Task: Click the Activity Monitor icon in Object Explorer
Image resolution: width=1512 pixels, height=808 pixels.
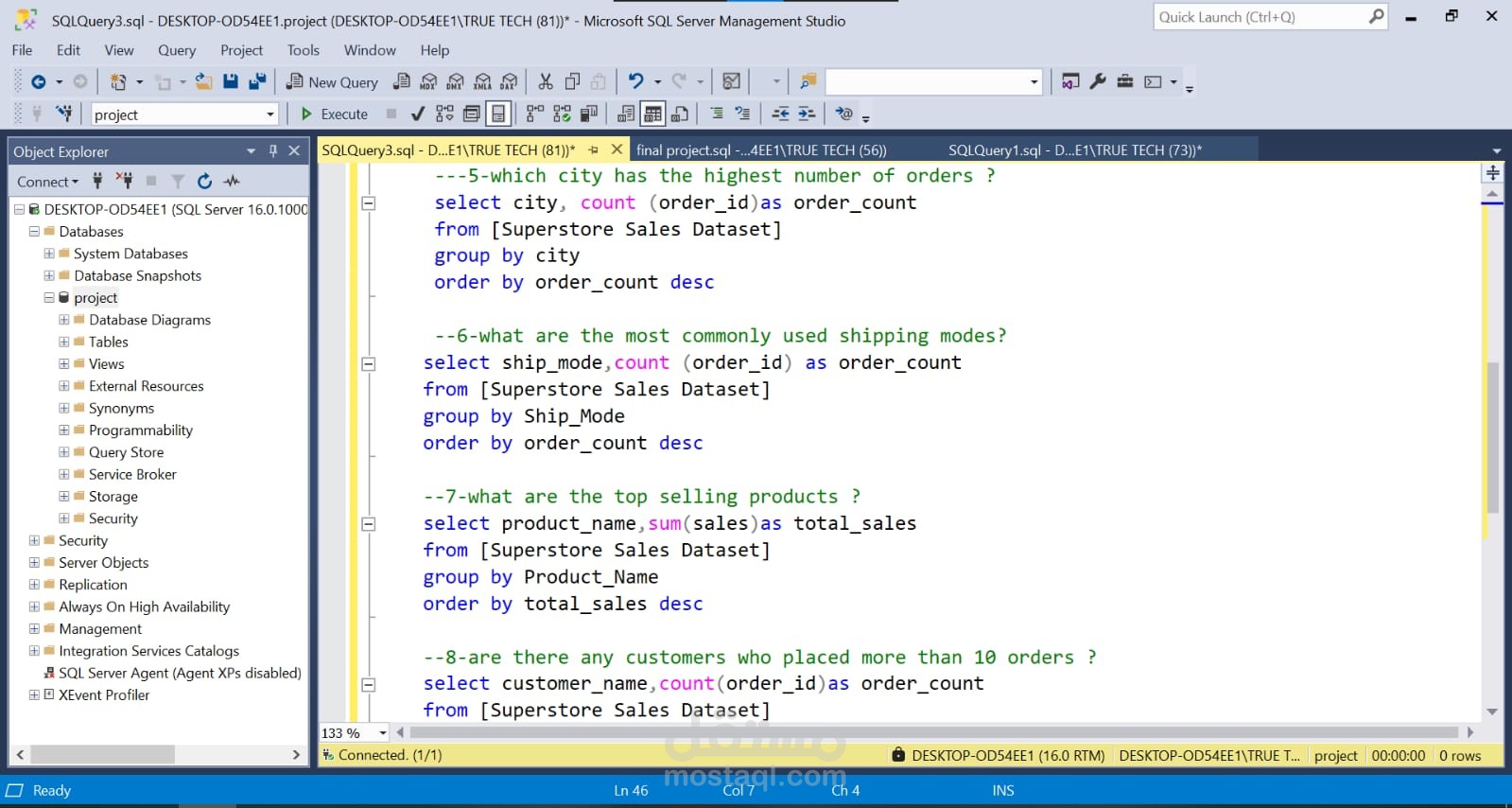Action: click(232, 181)
